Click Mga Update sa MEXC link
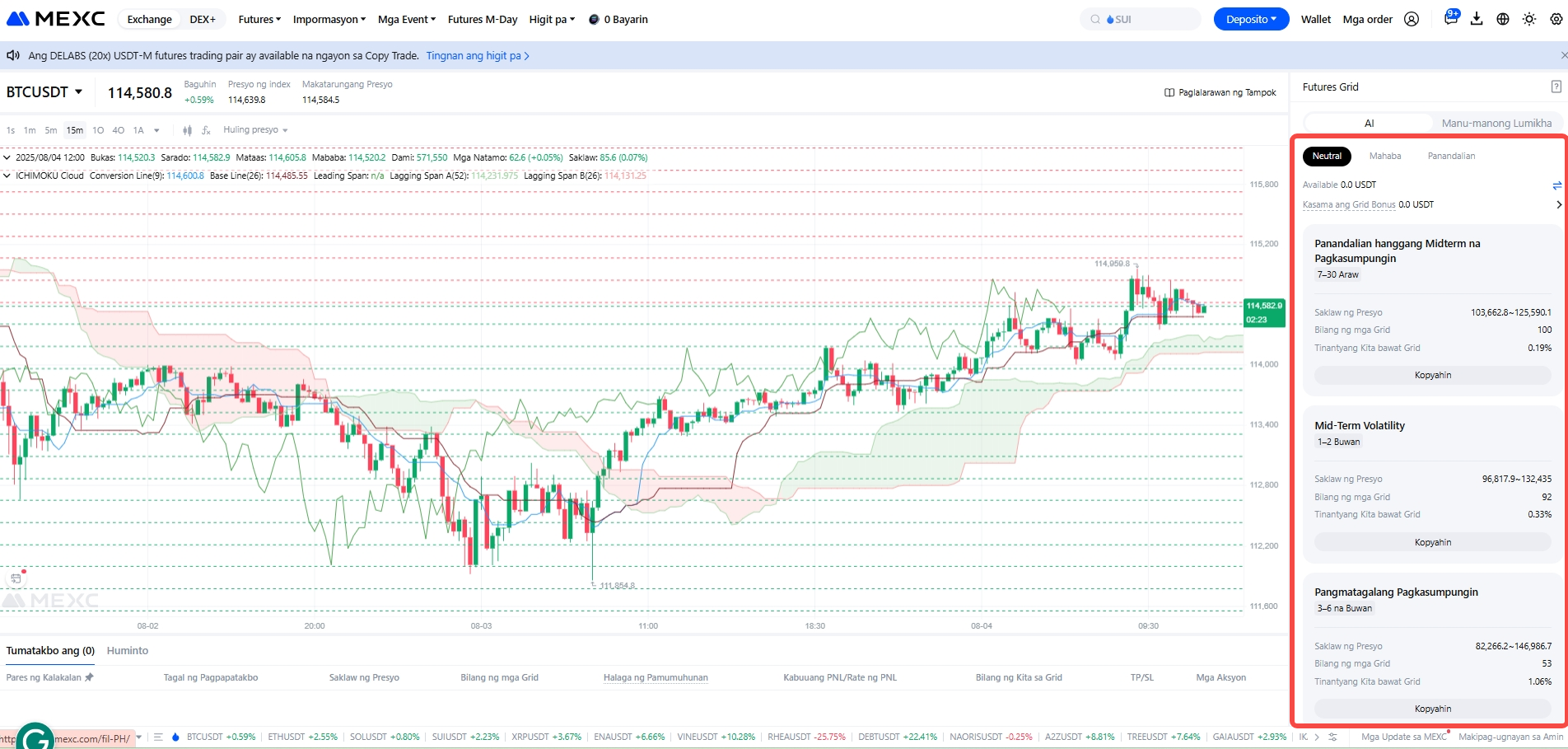This screenshot has height=749, width=1568. point(1404,737)
